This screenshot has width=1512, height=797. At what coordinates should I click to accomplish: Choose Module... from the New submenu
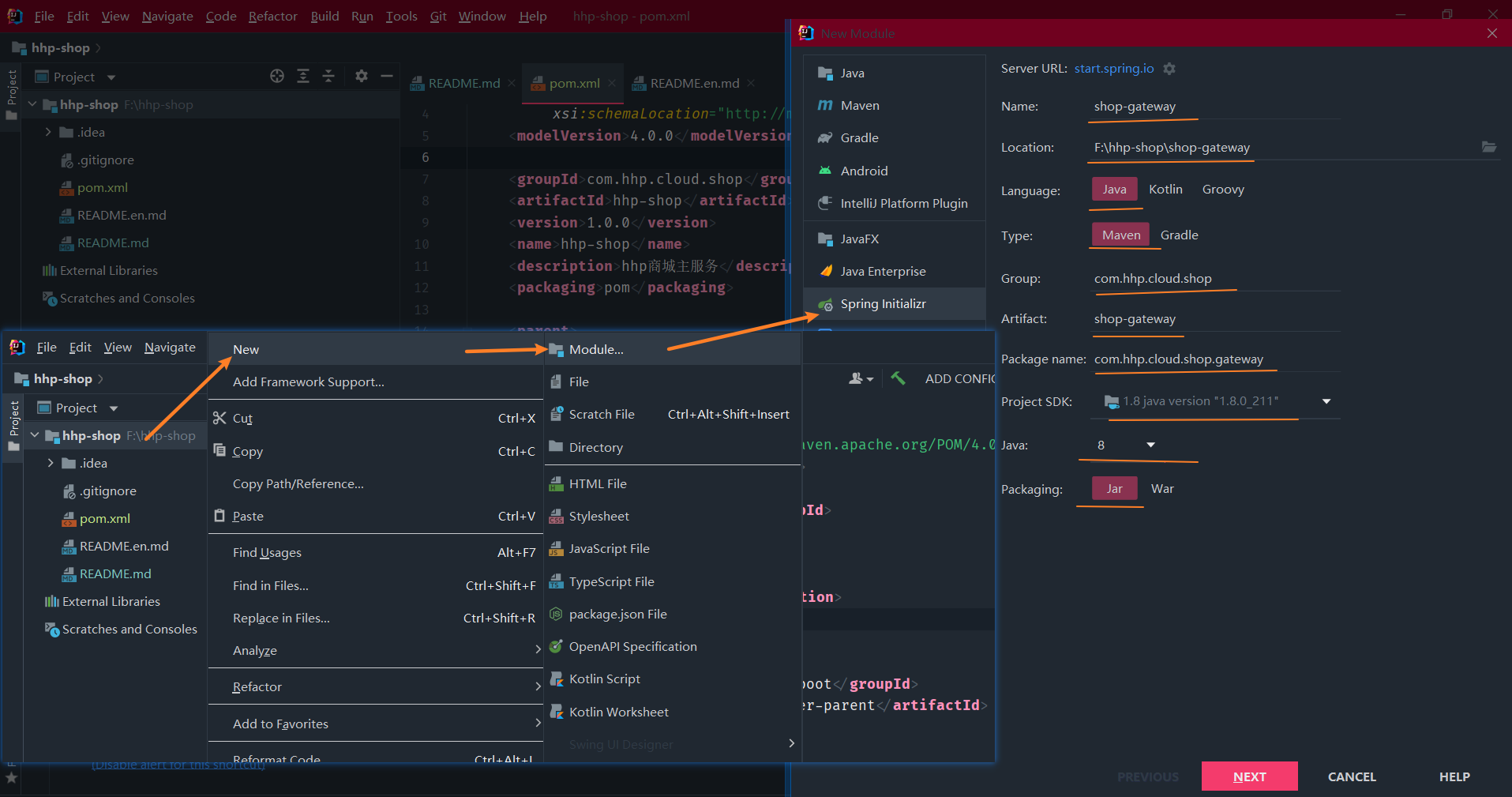coord(673,349)
